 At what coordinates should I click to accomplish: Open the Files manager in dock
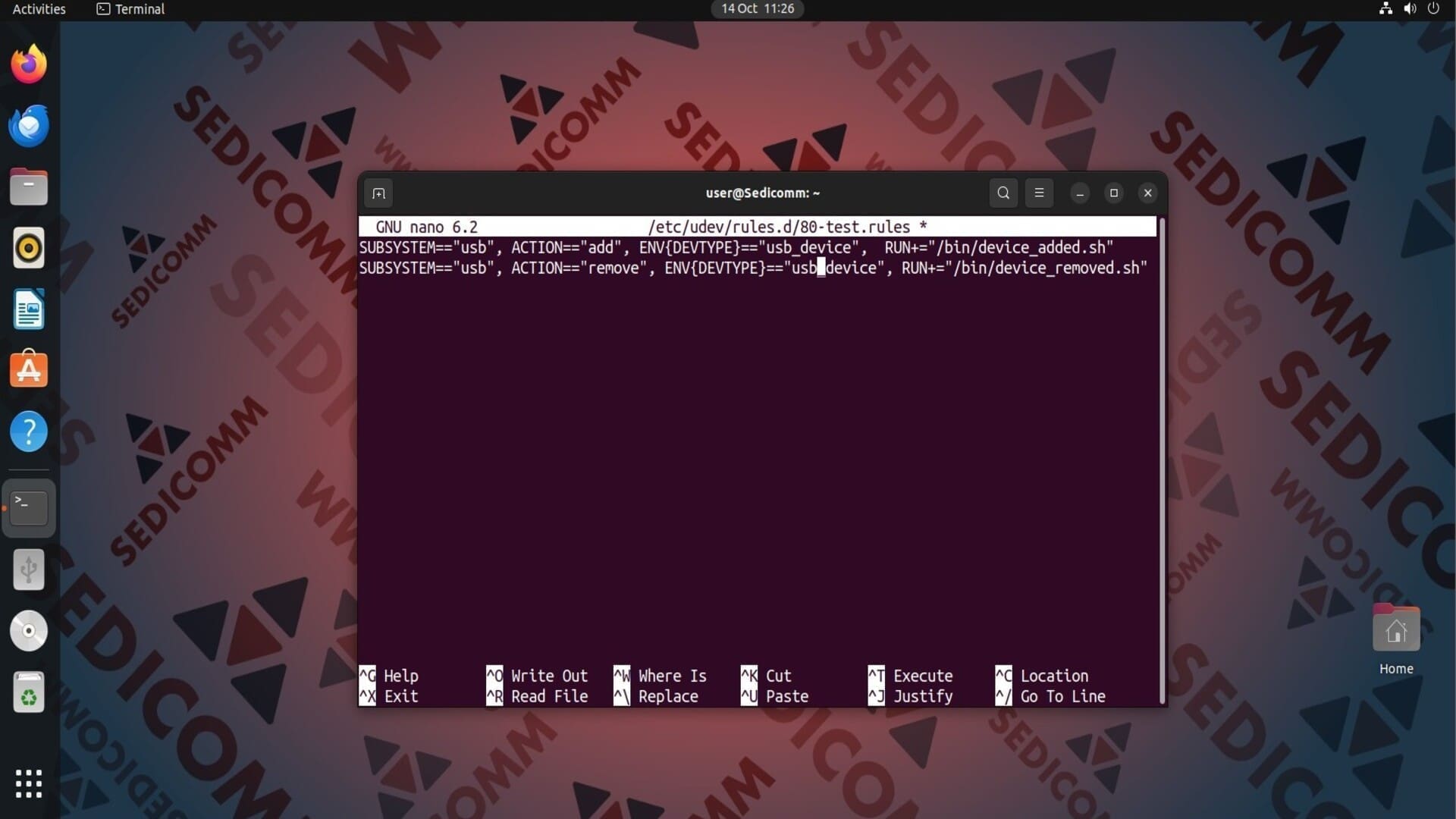click(29, 187)
